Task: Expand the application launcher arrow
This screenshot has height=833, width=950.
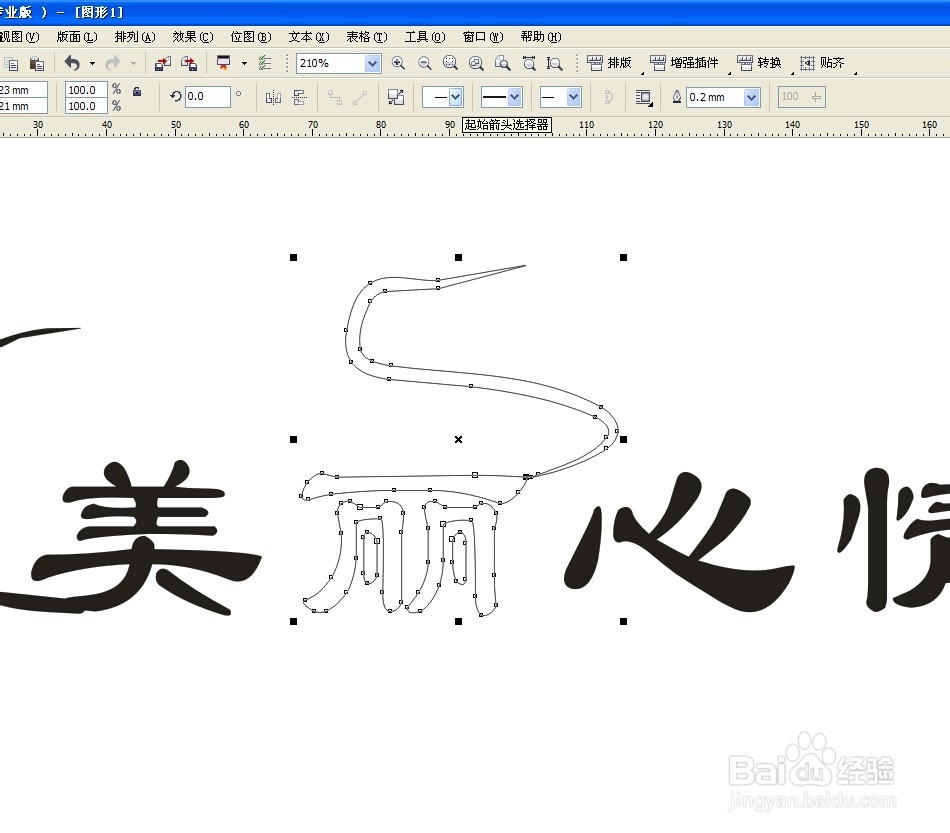Action: pos(244,63)
